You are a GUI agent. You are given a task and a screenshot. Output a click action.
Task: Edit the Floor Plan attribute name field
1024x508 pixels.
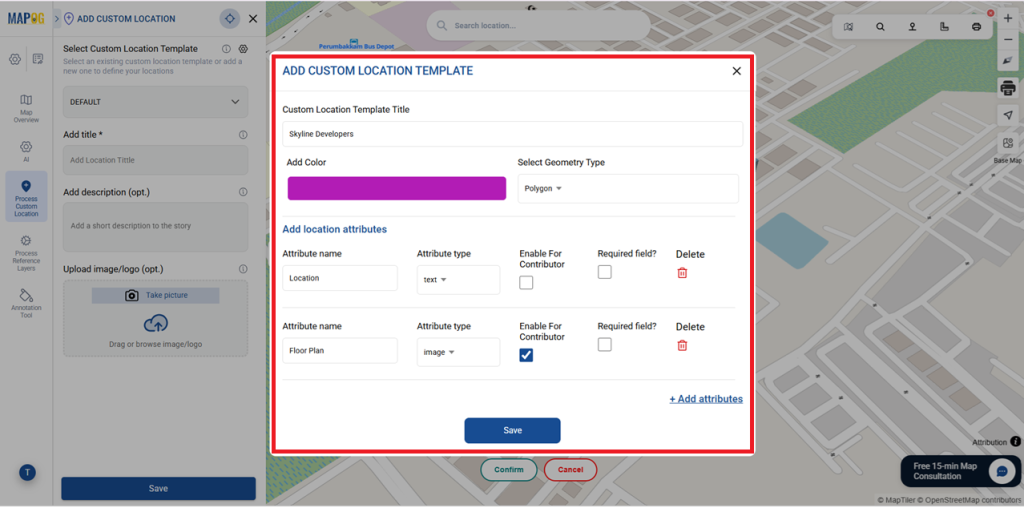pos(340,351)
